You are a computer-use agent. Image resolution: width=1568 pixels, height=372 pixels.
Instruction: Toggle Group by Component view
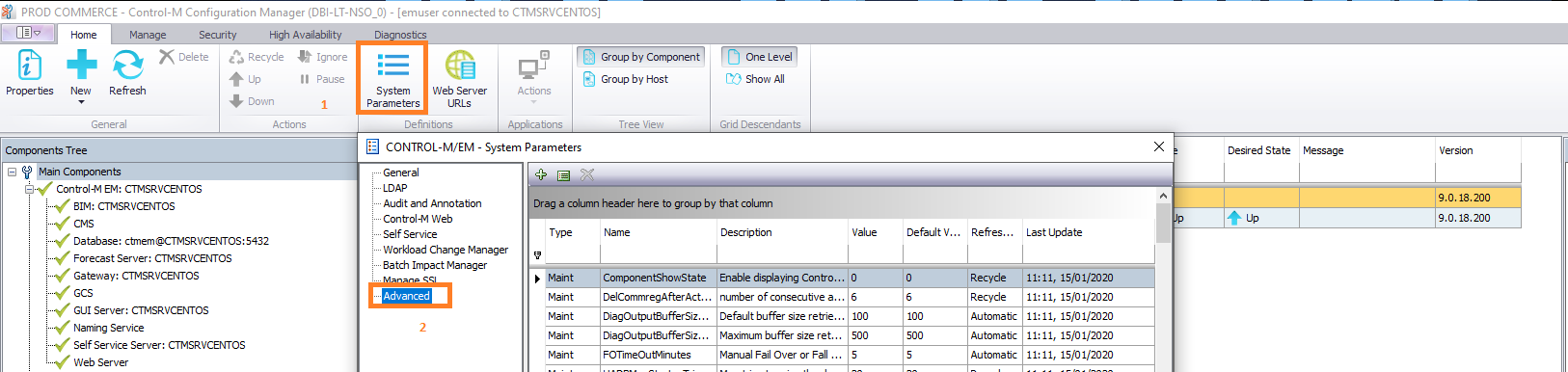(641, 57)
